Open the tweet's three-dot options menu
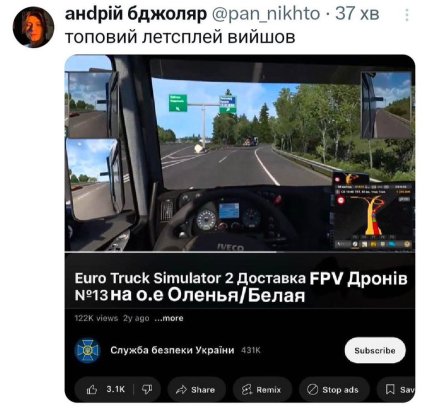Screen dimensions: 428x408 tap(407, 15)
